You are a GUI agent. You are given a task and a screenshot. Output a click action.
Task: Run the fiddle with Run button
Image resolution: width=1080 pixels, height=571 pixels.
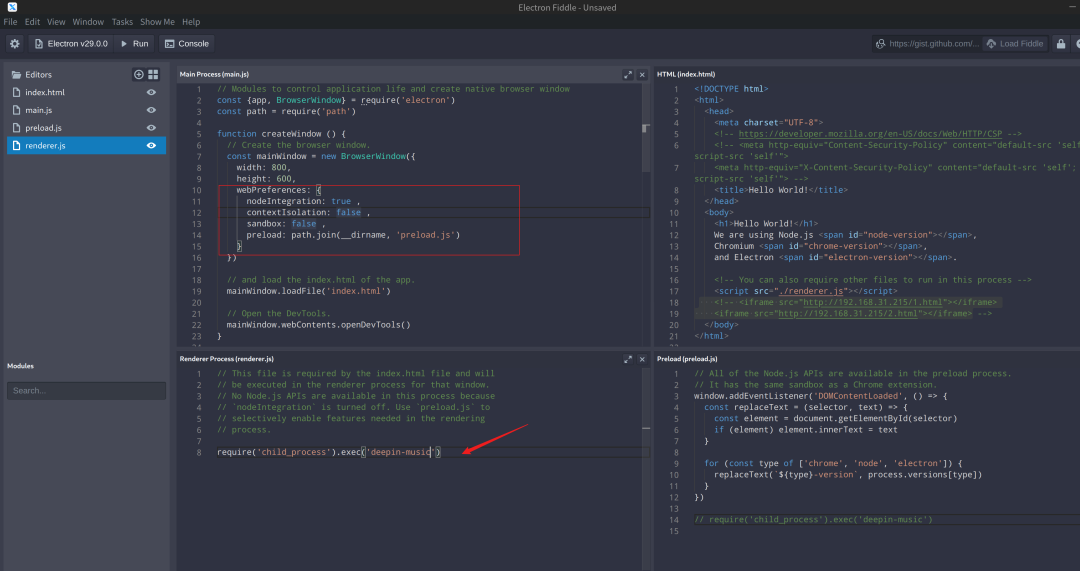134,44
